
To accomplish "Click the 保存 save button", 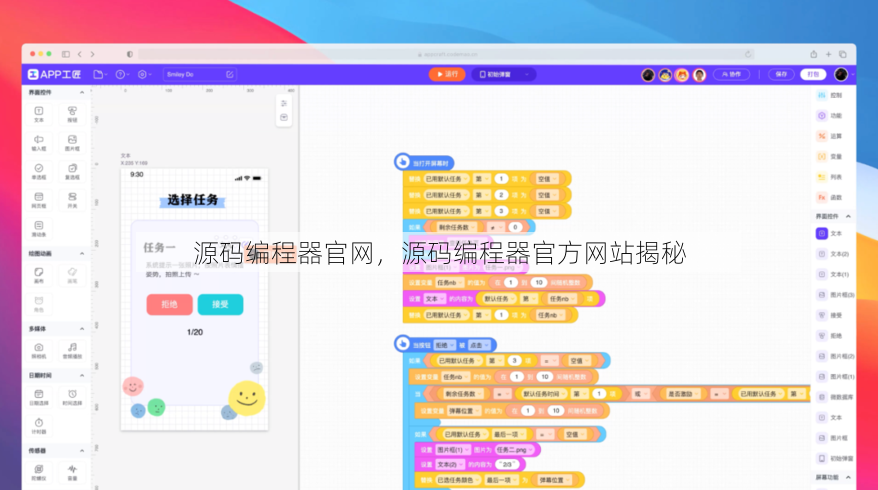I will (781, 74).
